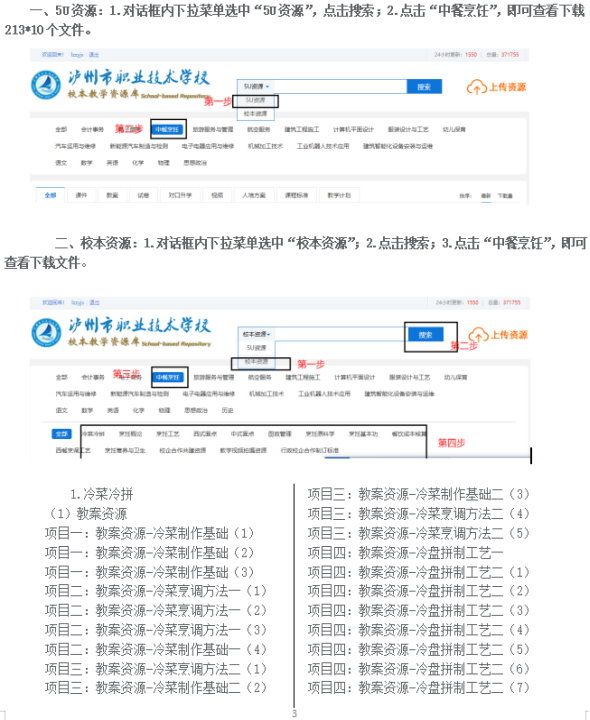Switch to the 视频 tab
This screenshot has width=590, height=720.
(x=217, y=195)
